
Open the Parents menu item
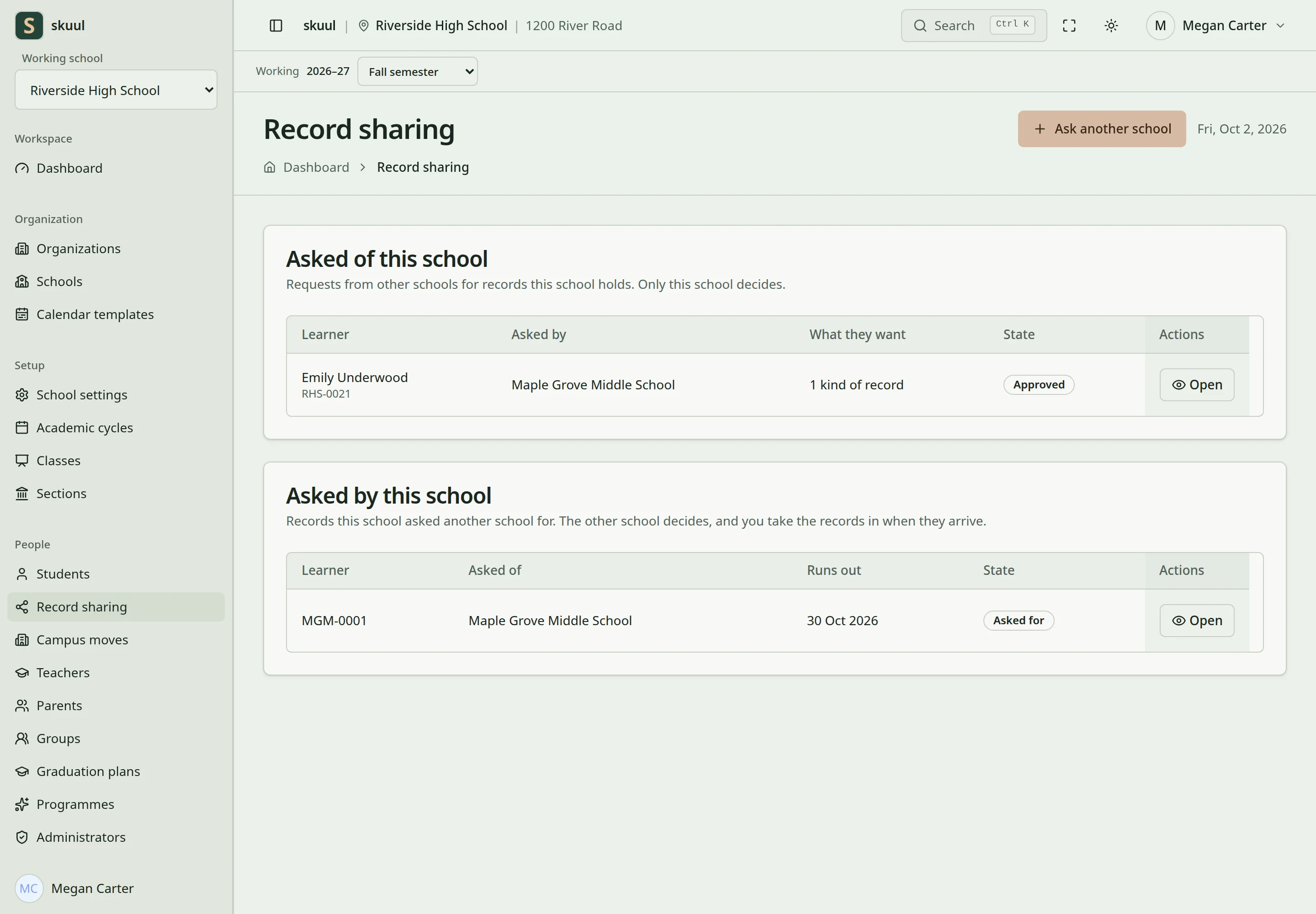coord(116,706)
